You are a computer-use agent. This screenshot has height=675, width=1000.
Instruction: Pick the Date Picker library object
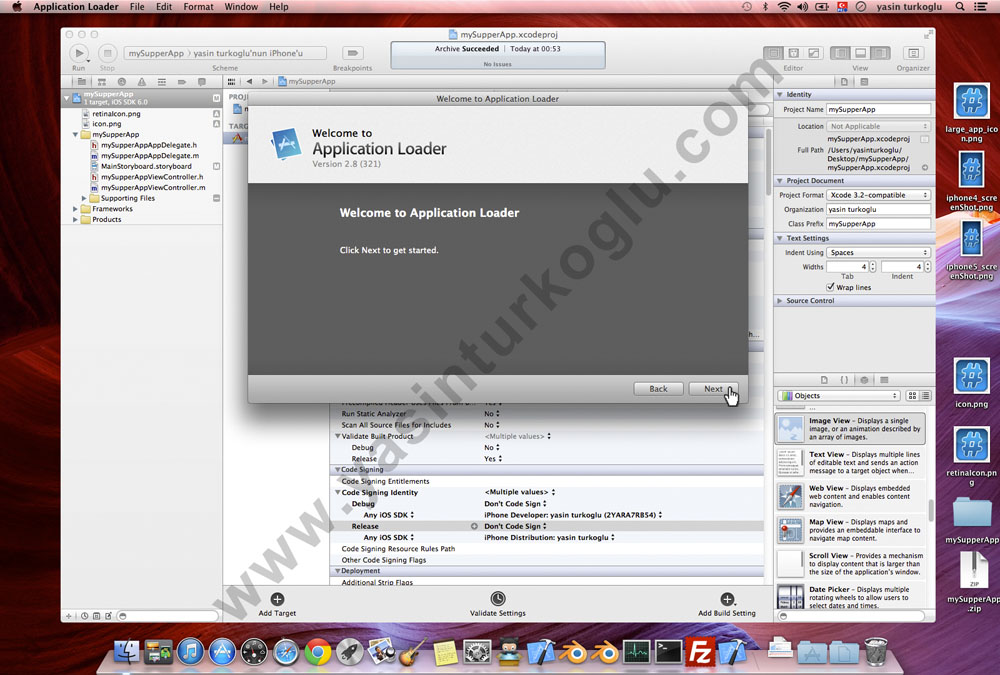pyautogui.click(x=851, y=597)
